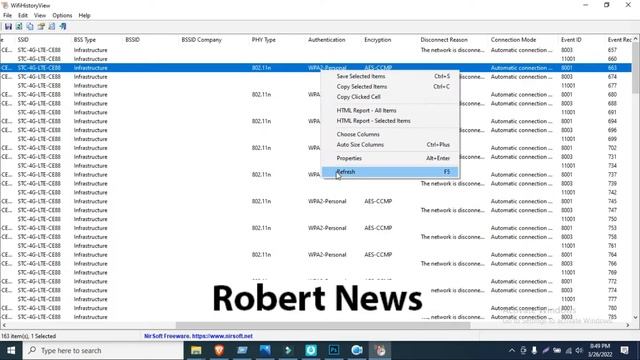Open Brave browser from the taskbar
Screen dimensions: 640x360
click(219, 350)
